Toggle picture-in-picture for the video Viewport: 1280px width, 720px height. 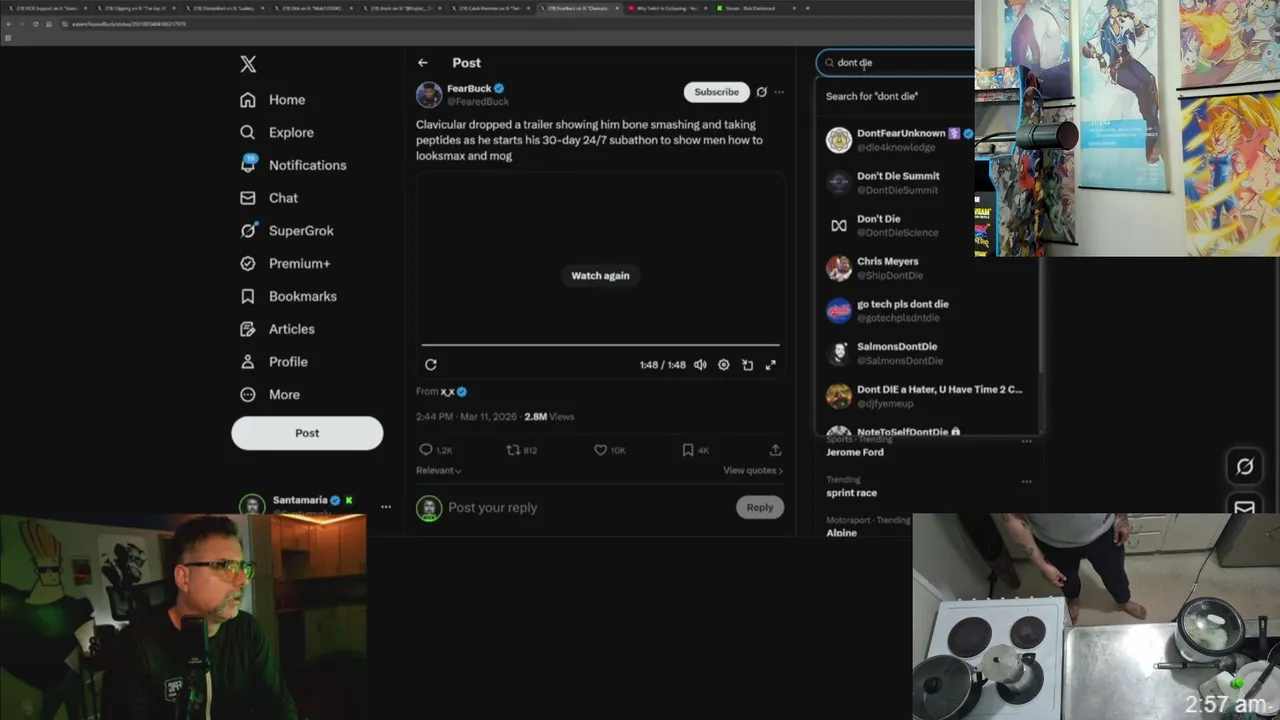747,365
